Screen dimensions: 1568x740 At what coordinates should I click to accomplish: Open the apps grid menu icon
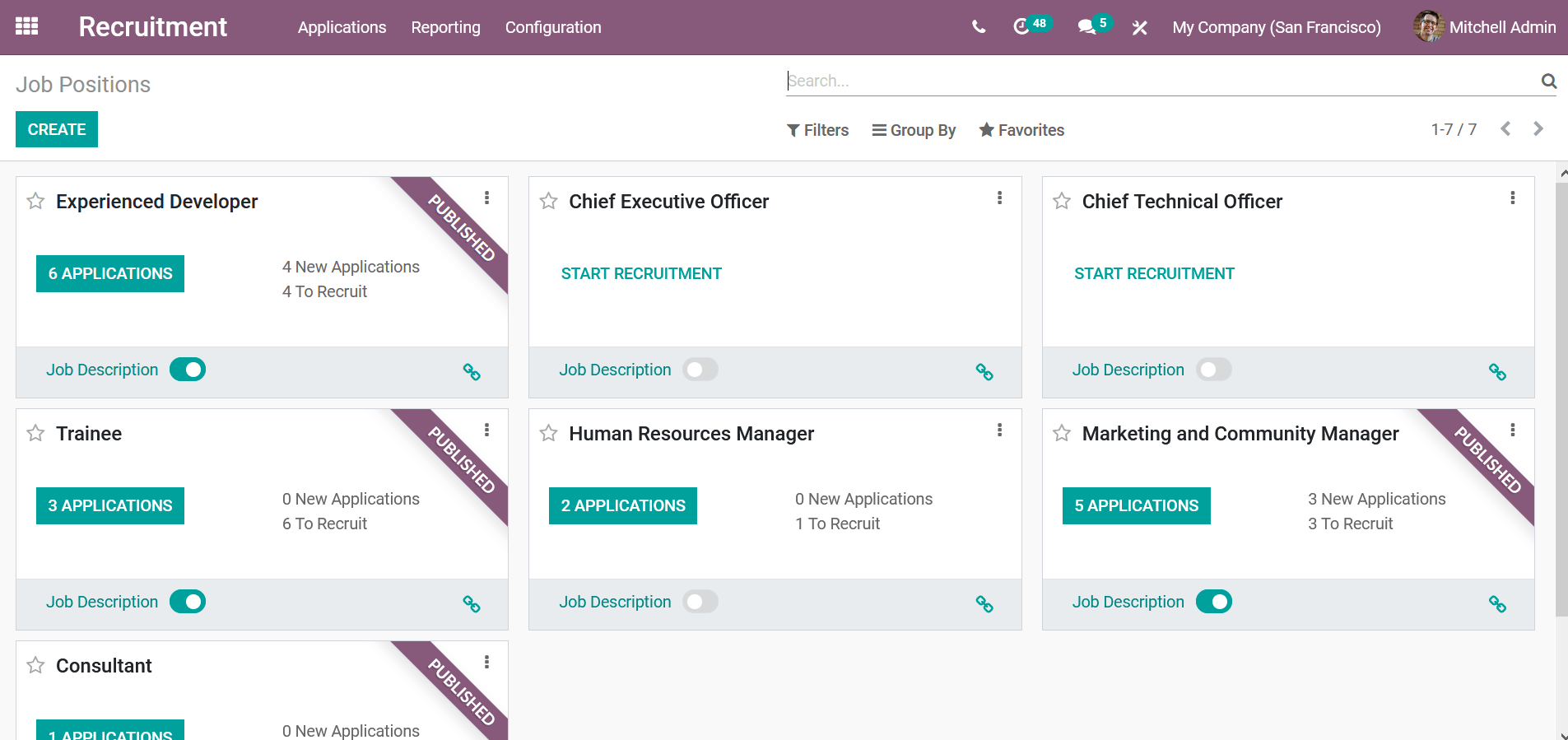(x=26, y=26)
